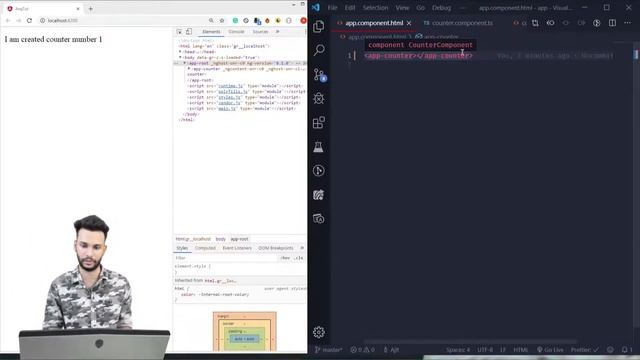Screen dimensions: 640x360
Task: Open the Manage gear in VS Code
Action: click(319, 332)
